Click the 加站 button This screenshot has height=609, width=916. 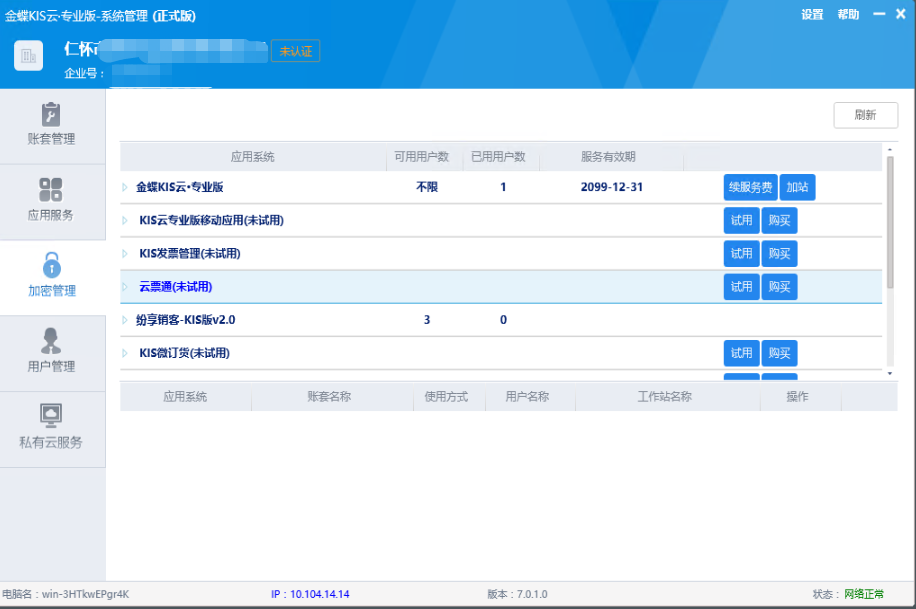click(797, 187)
